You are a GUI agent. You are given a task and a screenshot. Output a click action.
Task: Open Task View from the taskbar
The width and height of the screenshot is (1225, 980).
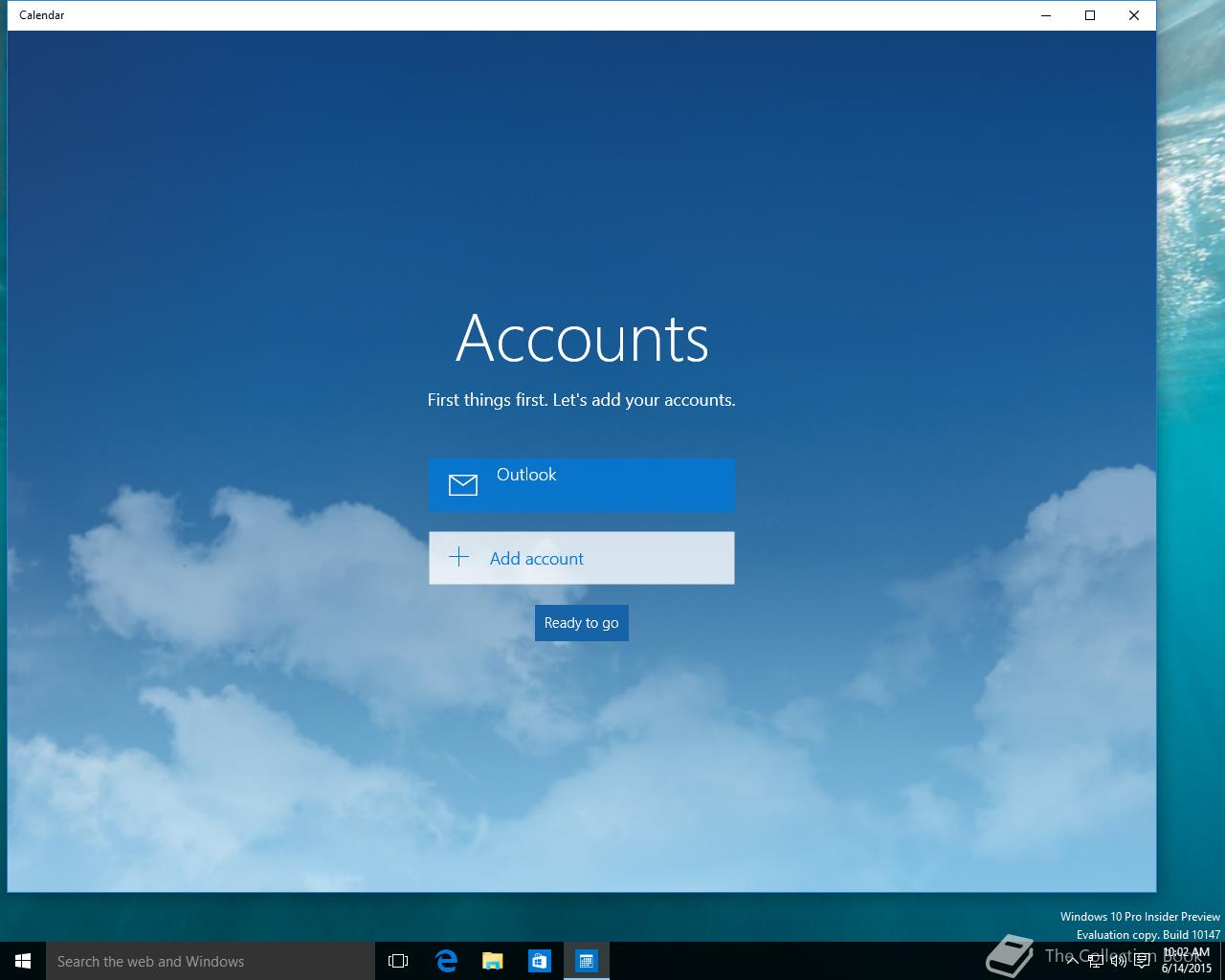pyautogui.click(x=398, y=961)
